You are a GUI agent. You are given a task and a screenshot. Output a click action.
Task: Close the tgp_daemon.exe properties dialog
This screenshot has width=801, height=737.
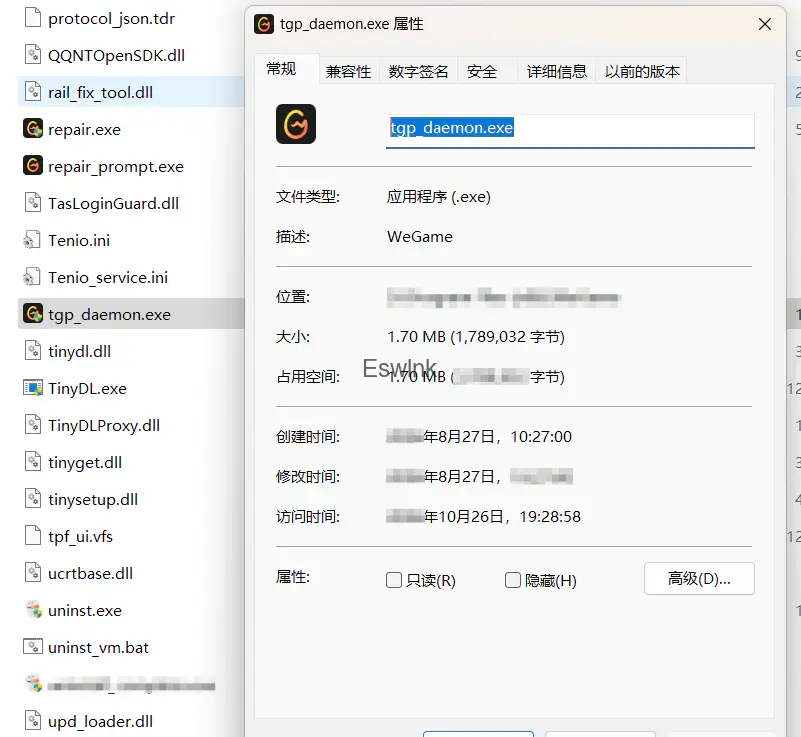point(765,24)
